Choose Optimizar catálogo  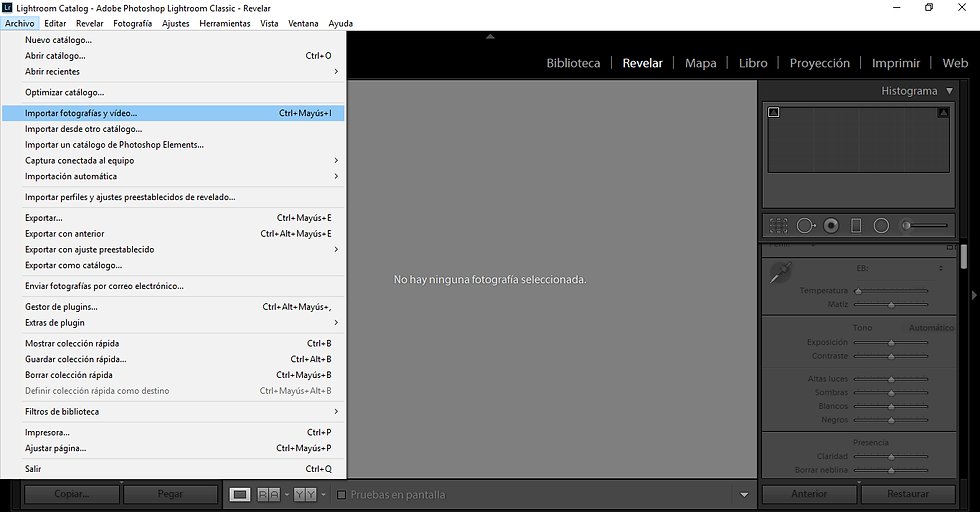pyautogui.click(x=173, y=93)
